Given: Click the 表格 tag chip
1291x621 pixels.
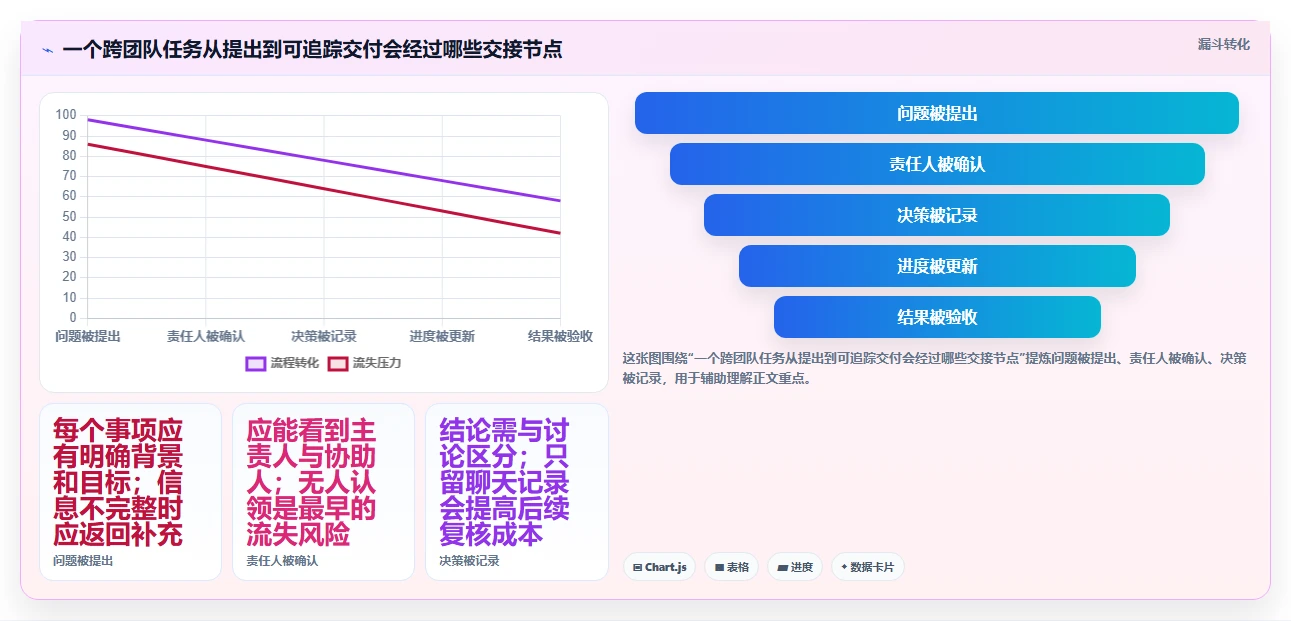Looking at the screenshot, I should click(732, 567).
